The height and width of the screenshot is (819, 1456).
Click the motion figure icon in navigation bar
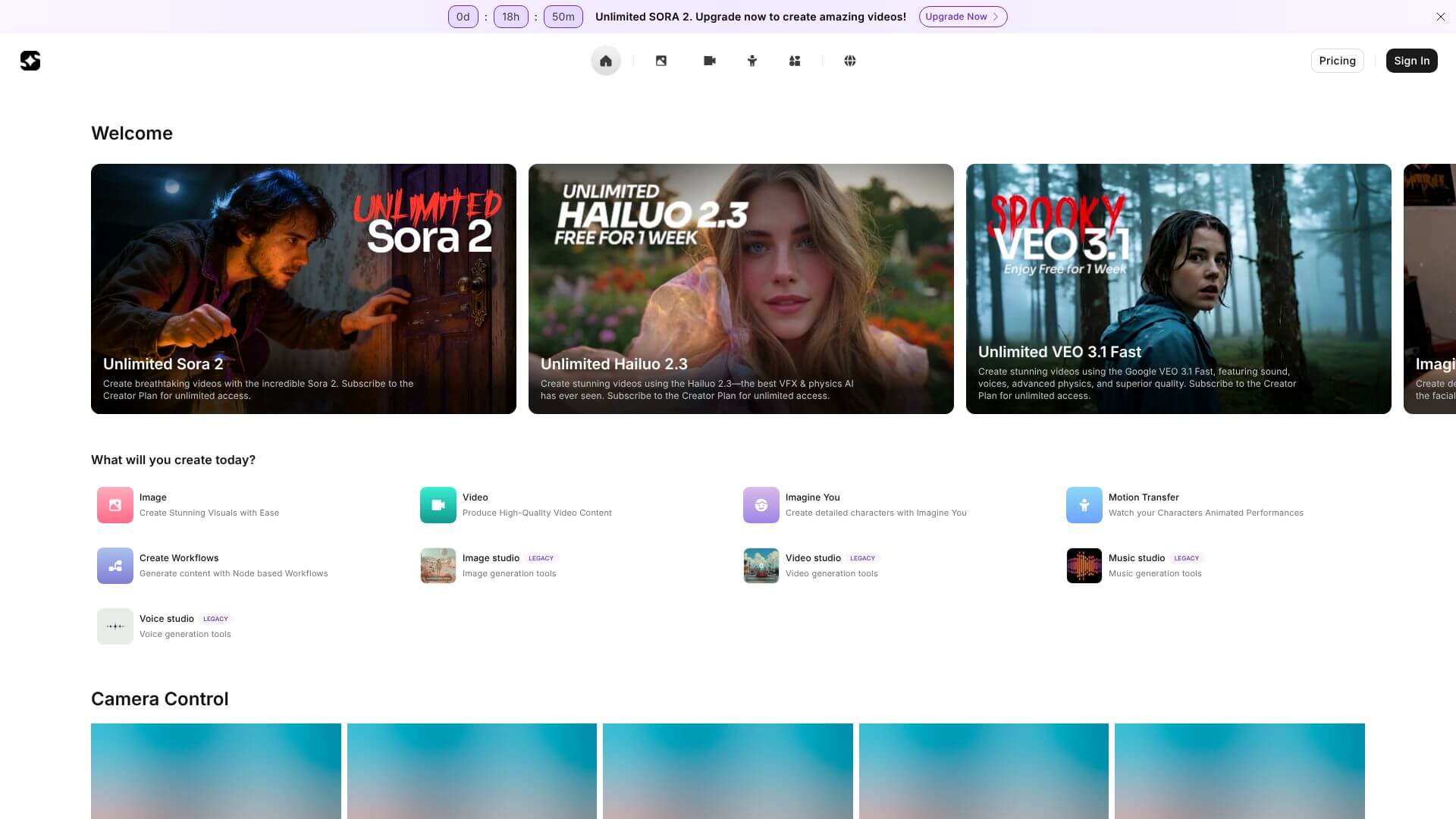coord(752,61)
